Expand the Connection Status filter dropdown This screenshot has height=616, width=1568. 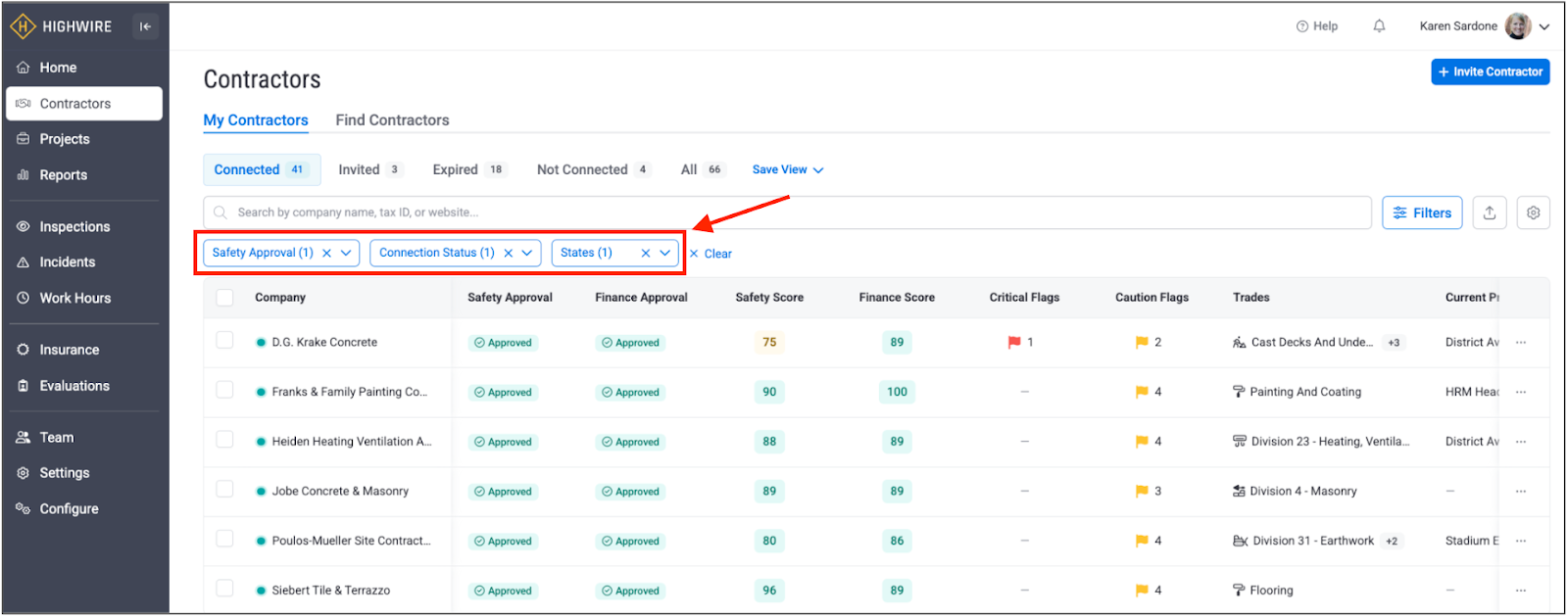(527, 253)
